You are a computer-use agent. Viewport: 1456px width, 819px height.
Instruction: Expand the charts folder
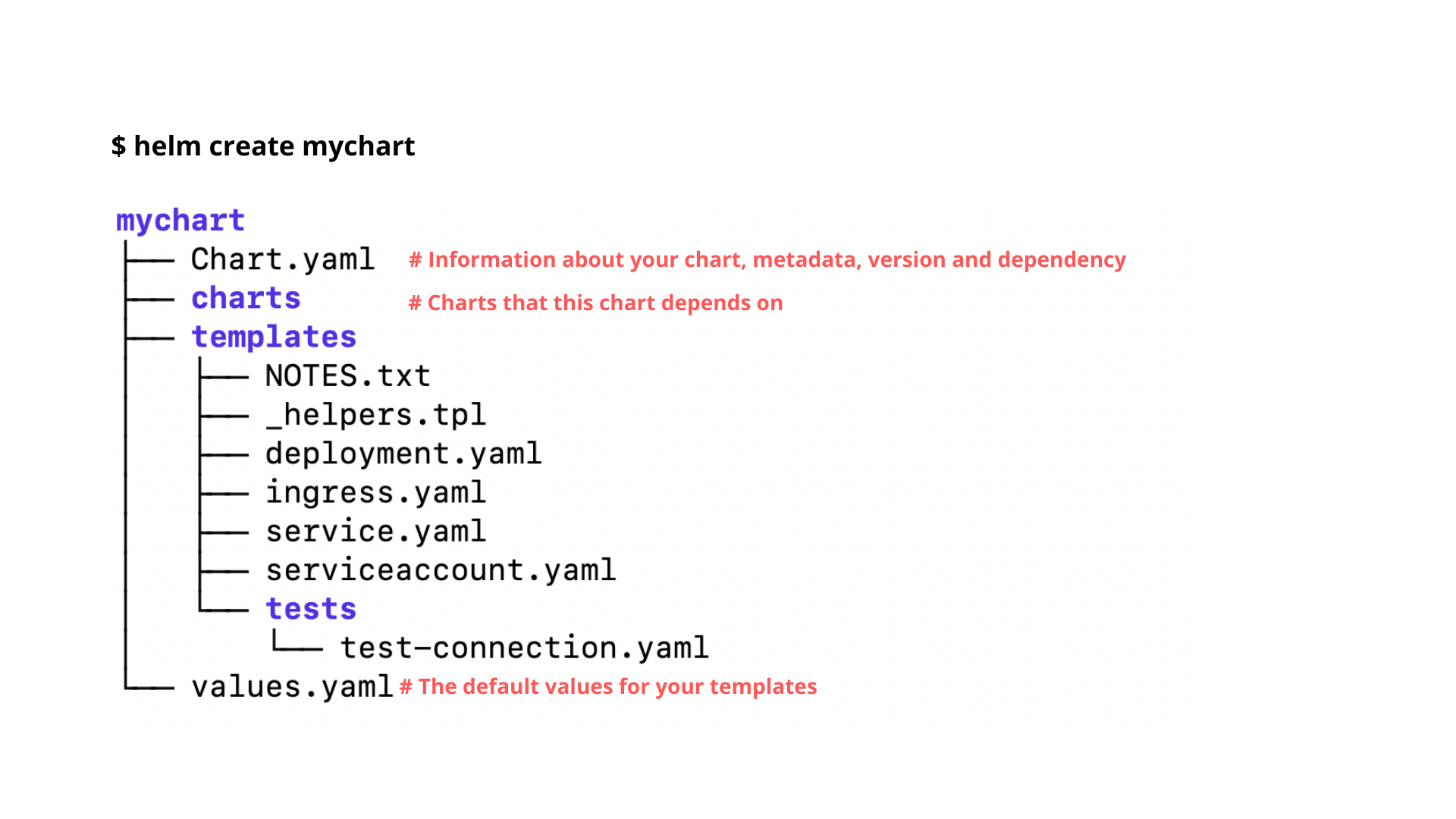[x=246, y=298]
